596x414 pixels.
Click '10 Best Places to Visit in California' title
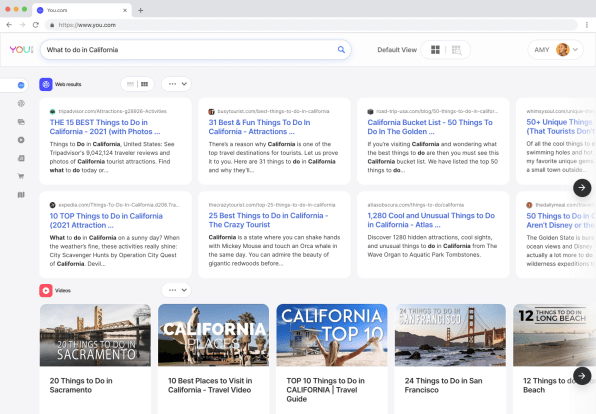click(x=210, y=385)
